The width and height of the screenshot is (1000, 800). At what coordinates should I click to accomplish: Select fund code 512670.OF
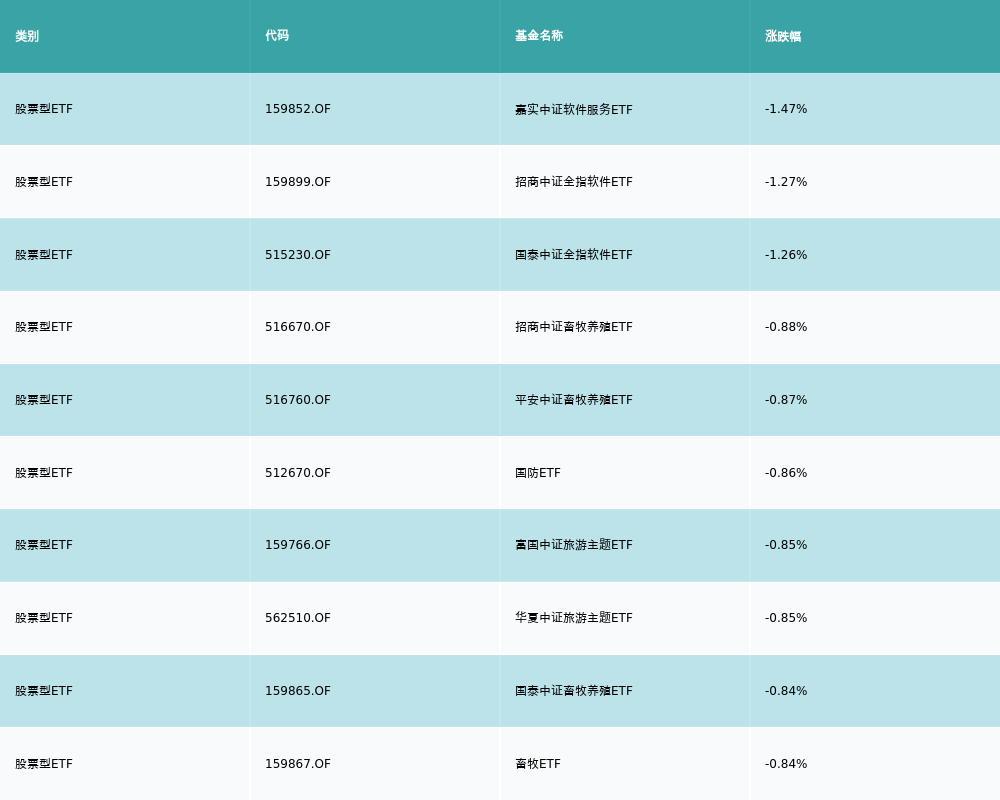point(298,473)
